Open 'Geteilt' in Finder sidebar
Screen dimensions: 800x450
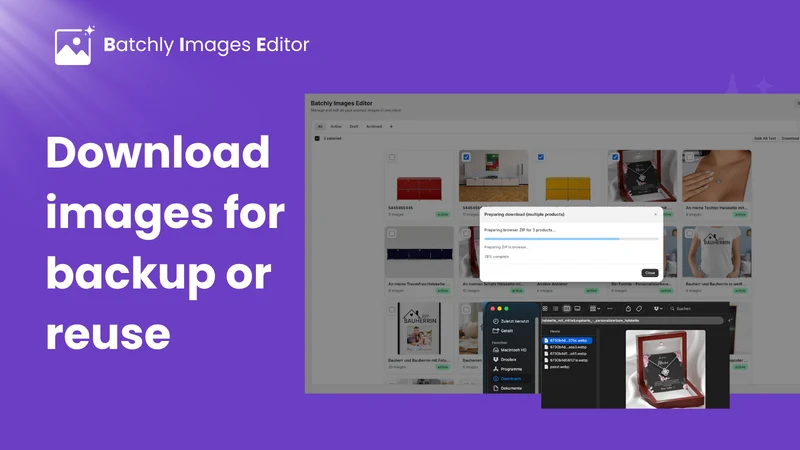click(503, 331)
